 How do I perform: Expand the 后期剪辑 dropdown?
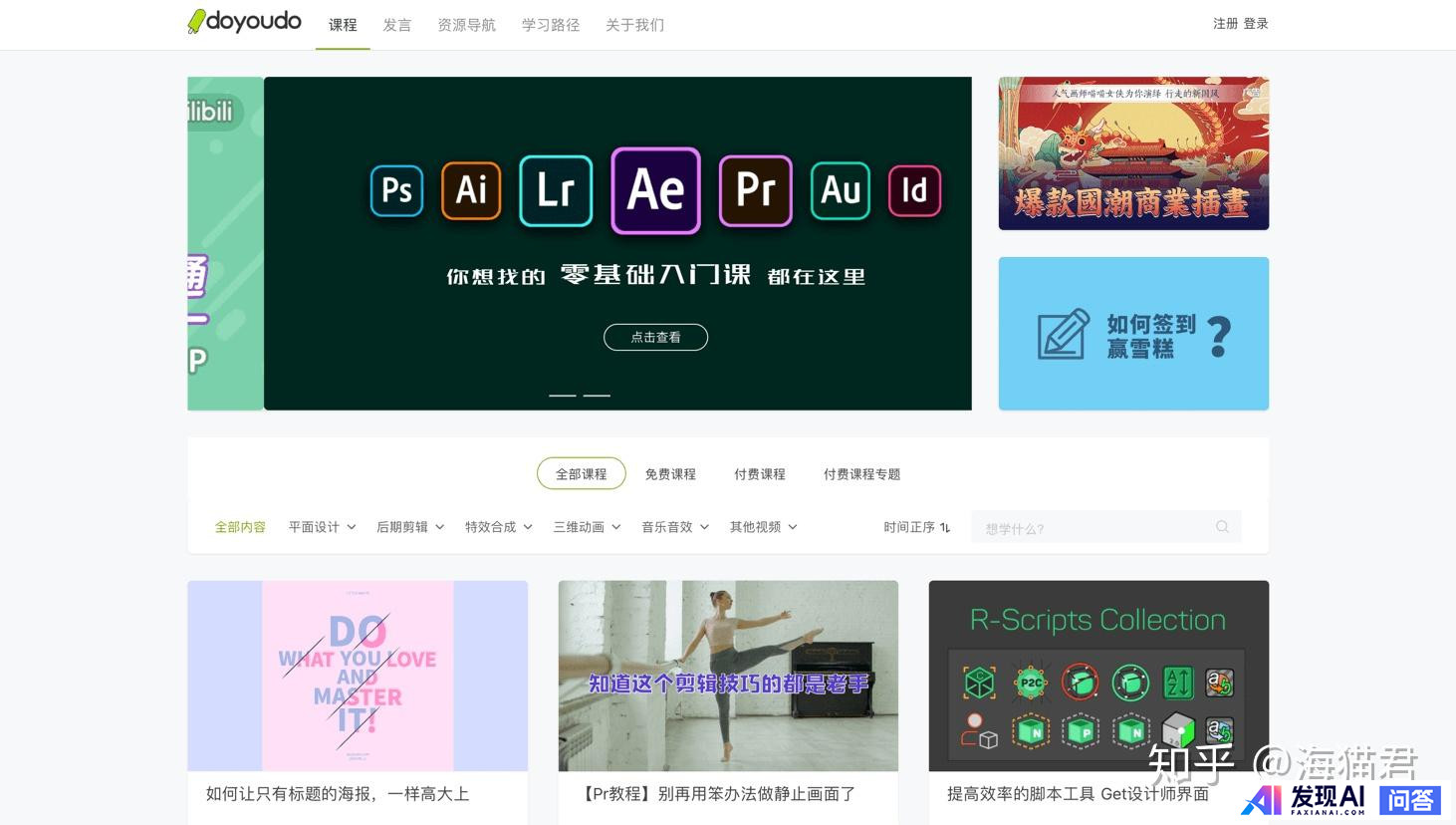[409, 527]
